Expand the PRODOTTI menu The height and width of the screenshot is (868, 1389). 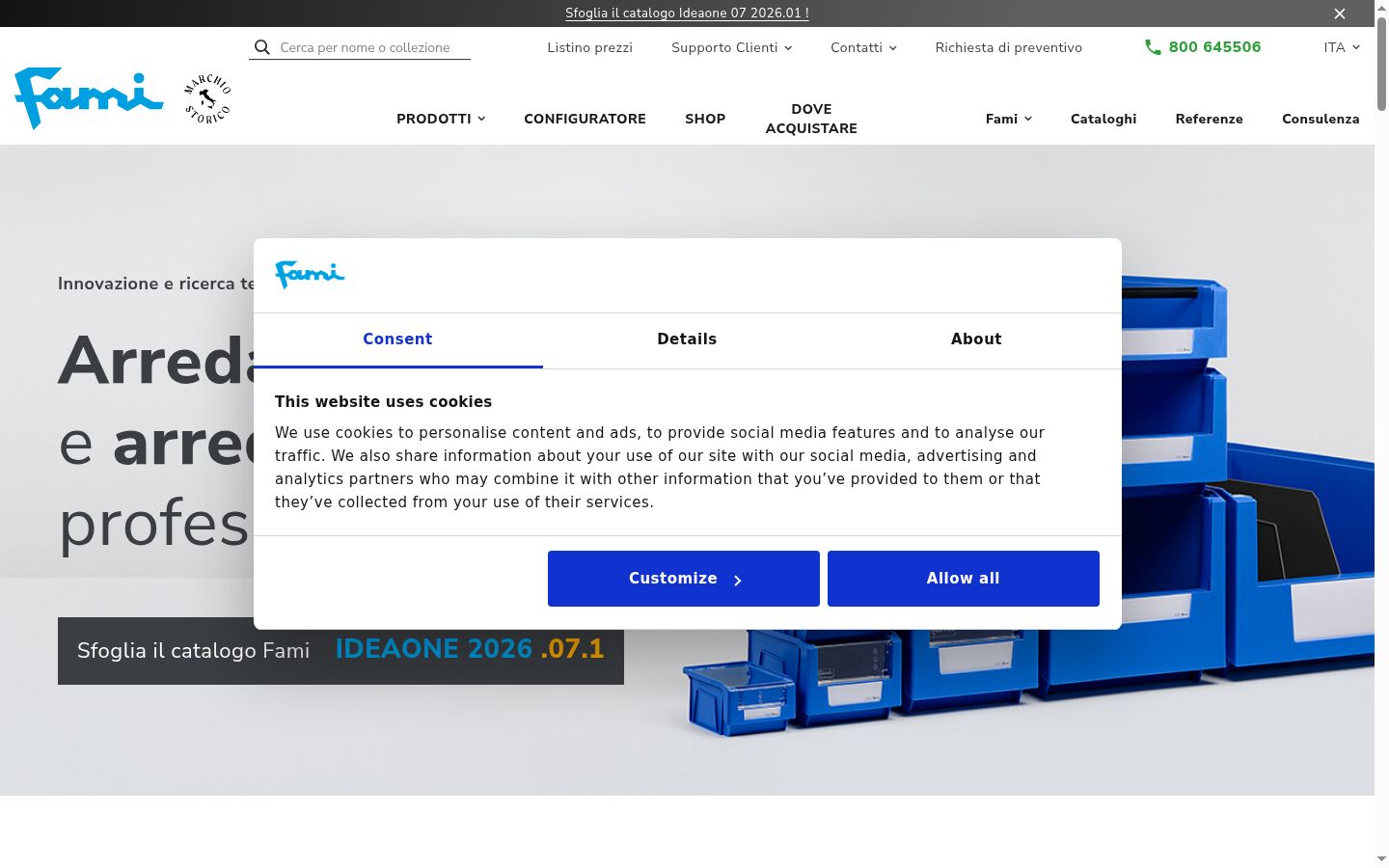pyautogui.click(x=441, y=119)
